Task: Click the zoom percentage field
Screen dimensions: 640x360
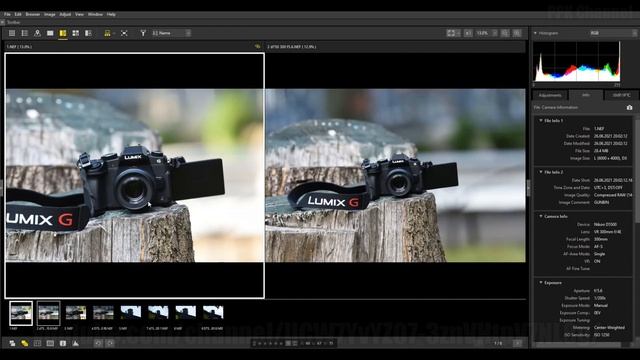Action: tap(482, 33)
